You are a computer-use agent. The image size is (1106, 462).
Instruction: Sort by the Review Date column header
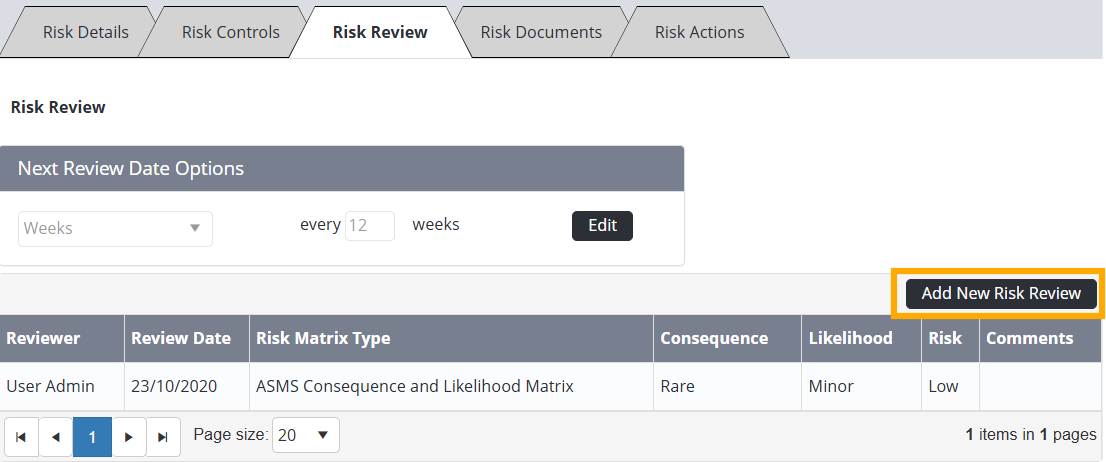point(181,338)
